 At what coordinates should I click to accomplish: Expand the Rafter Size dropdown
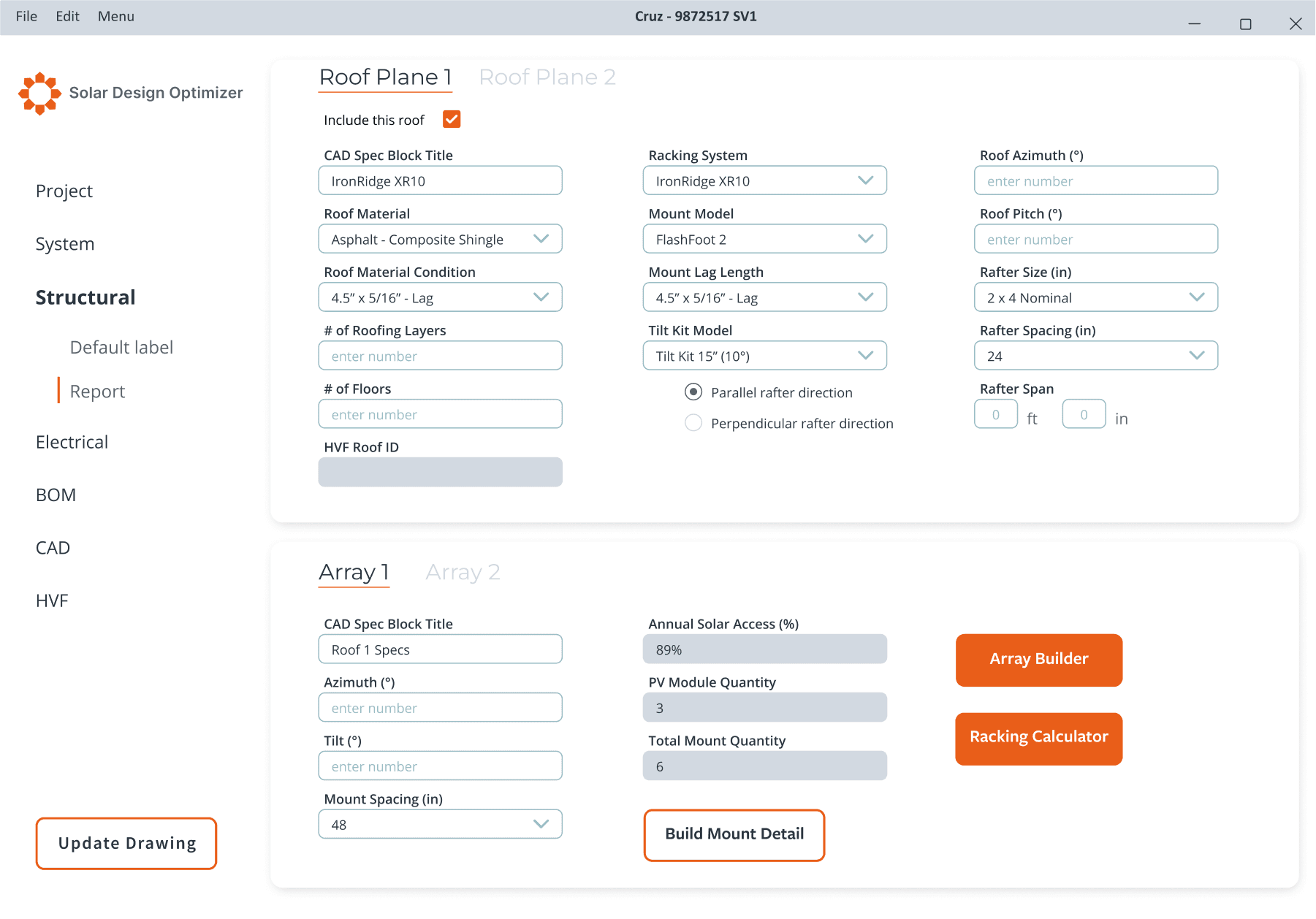(1096, 297)
